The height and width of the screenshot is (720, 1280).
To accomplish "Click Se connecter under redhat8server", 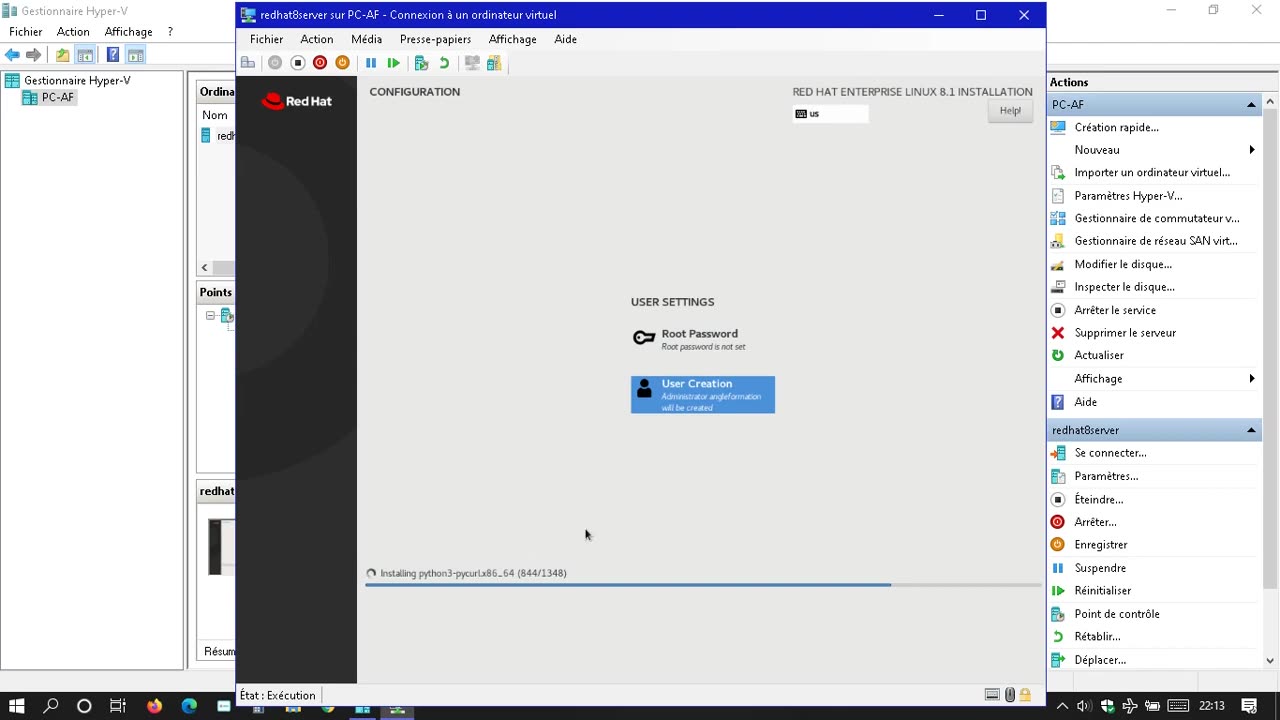I will pyautogui.click(x=1110, y=453).
